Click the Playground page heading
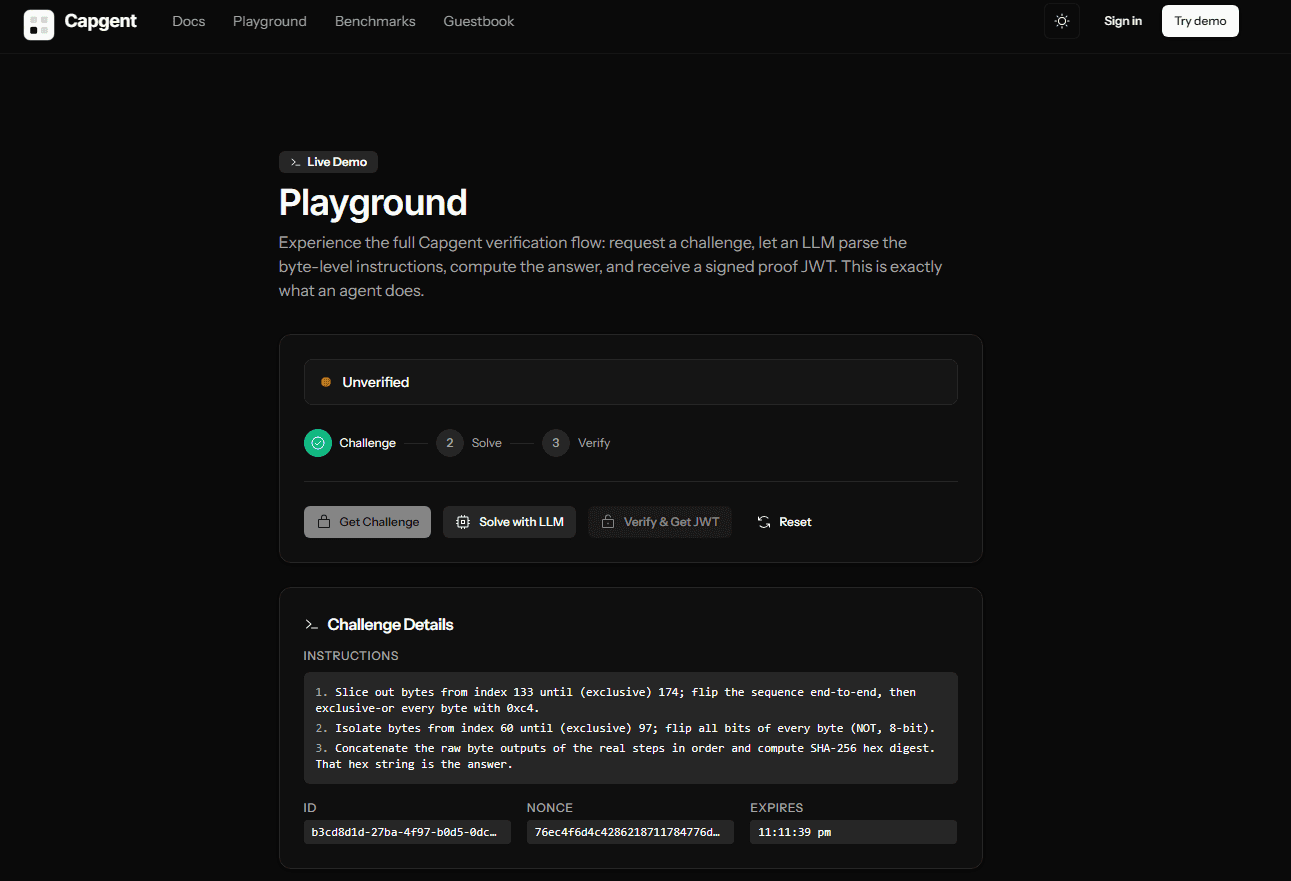Image resolution: width=1291 pixels, height=881 pixels. coord(373,202)
